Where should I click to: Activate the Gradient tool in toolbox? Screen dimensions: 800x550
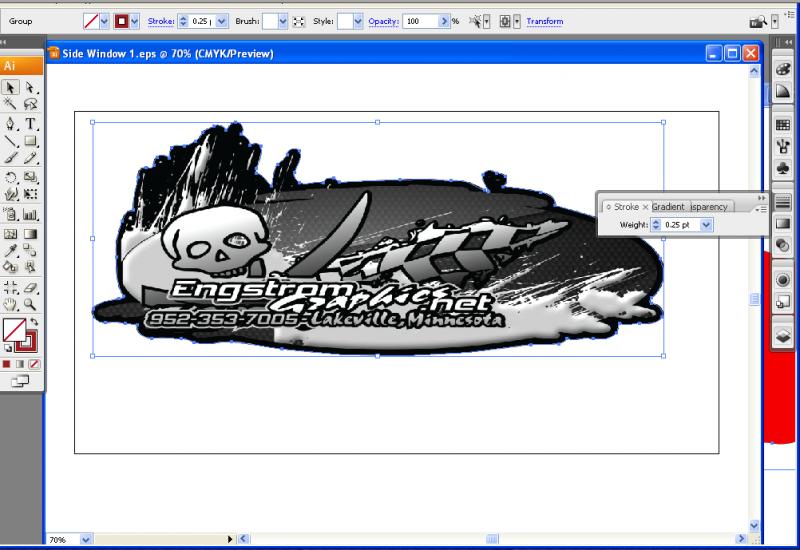31,234
